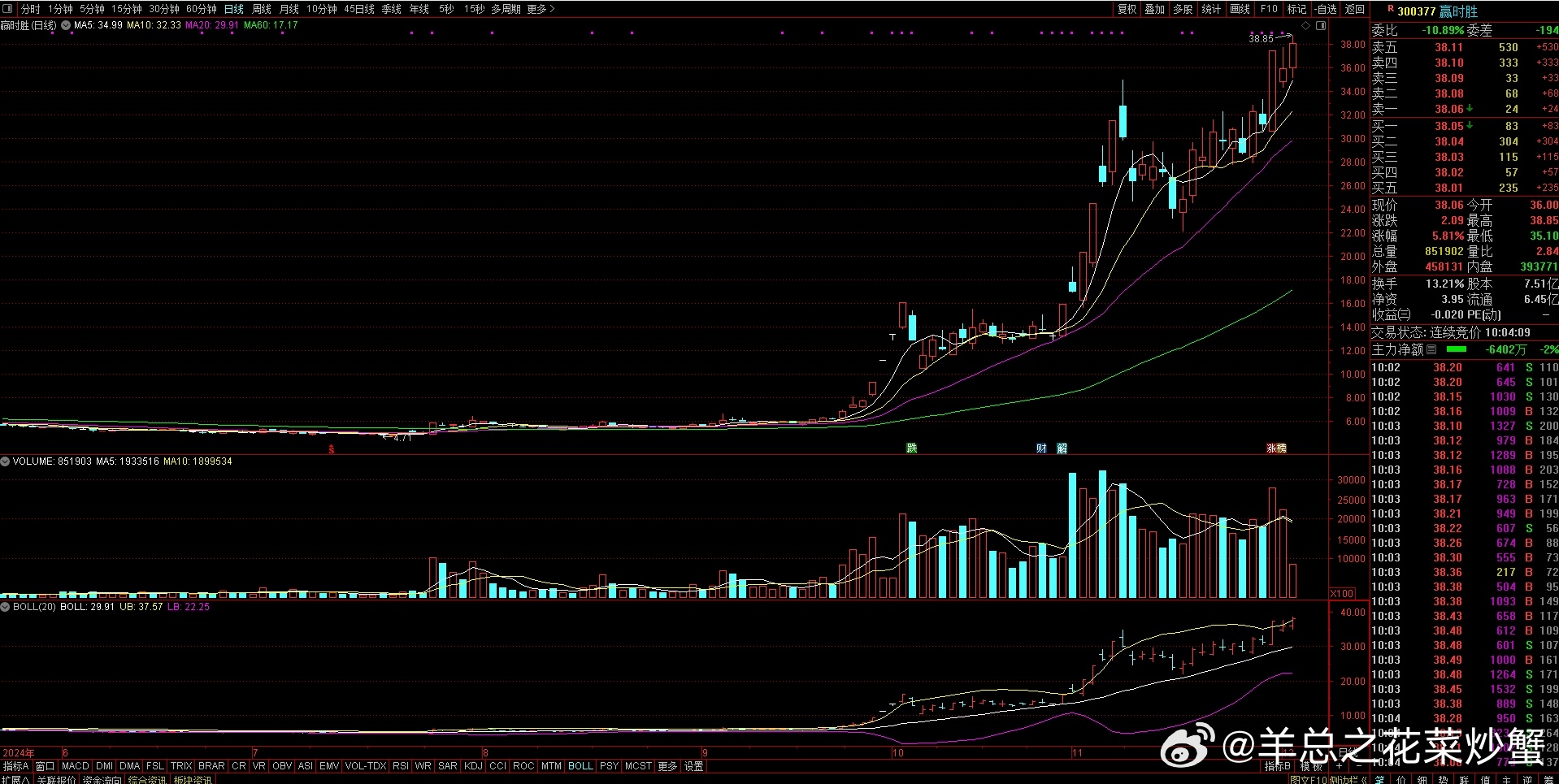
Task: Select the 60分钟 period
Action: 201,9
